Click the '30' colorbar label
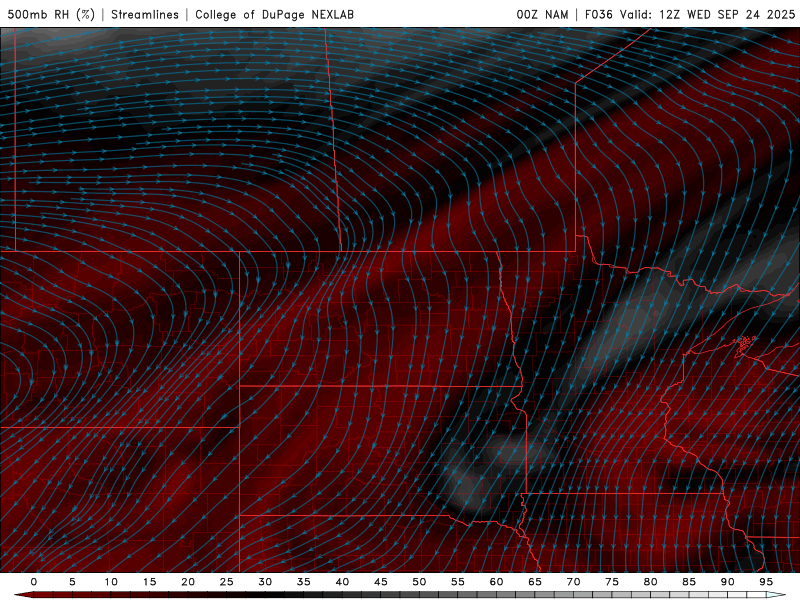The image size is (800, 600). (265, 582)
